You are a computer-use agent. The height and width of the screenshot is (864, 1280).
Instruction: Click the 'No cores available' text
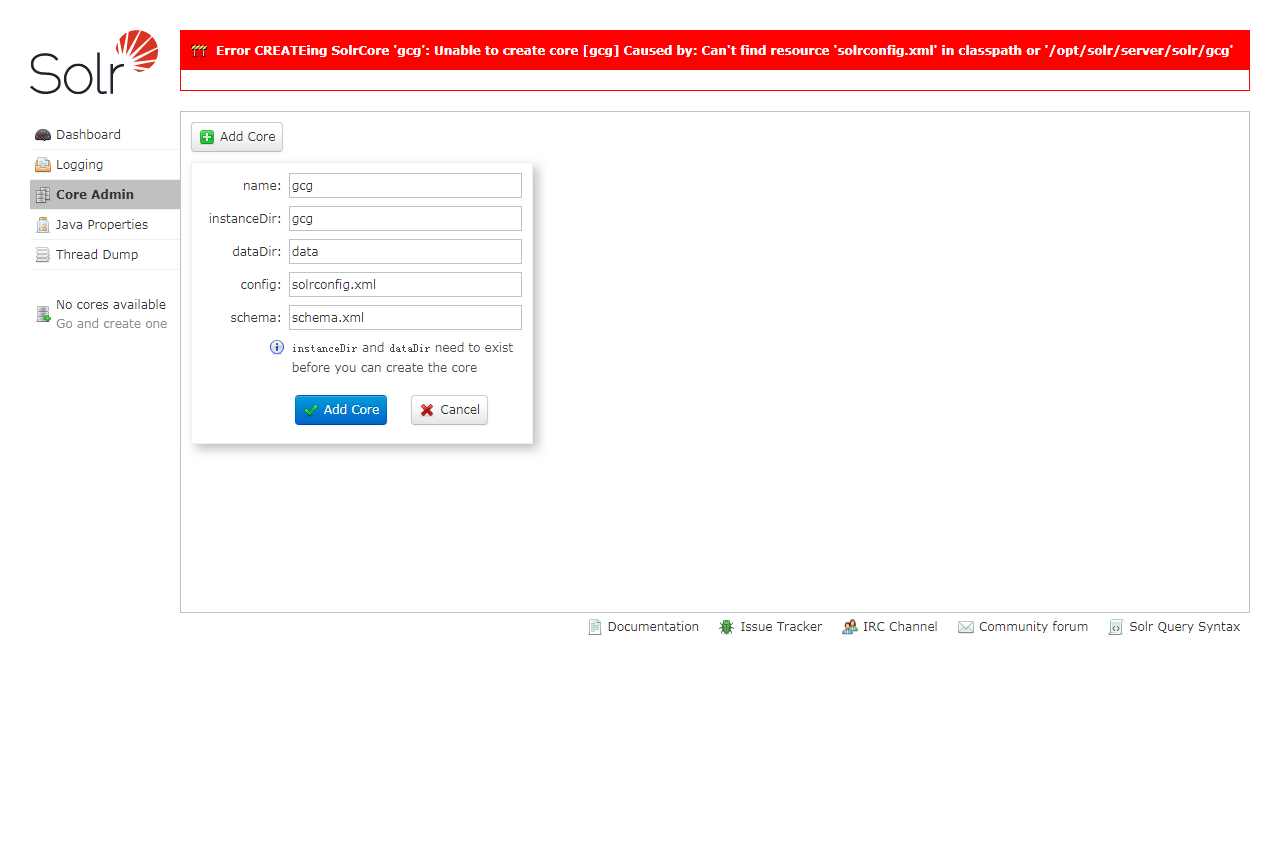111,305
